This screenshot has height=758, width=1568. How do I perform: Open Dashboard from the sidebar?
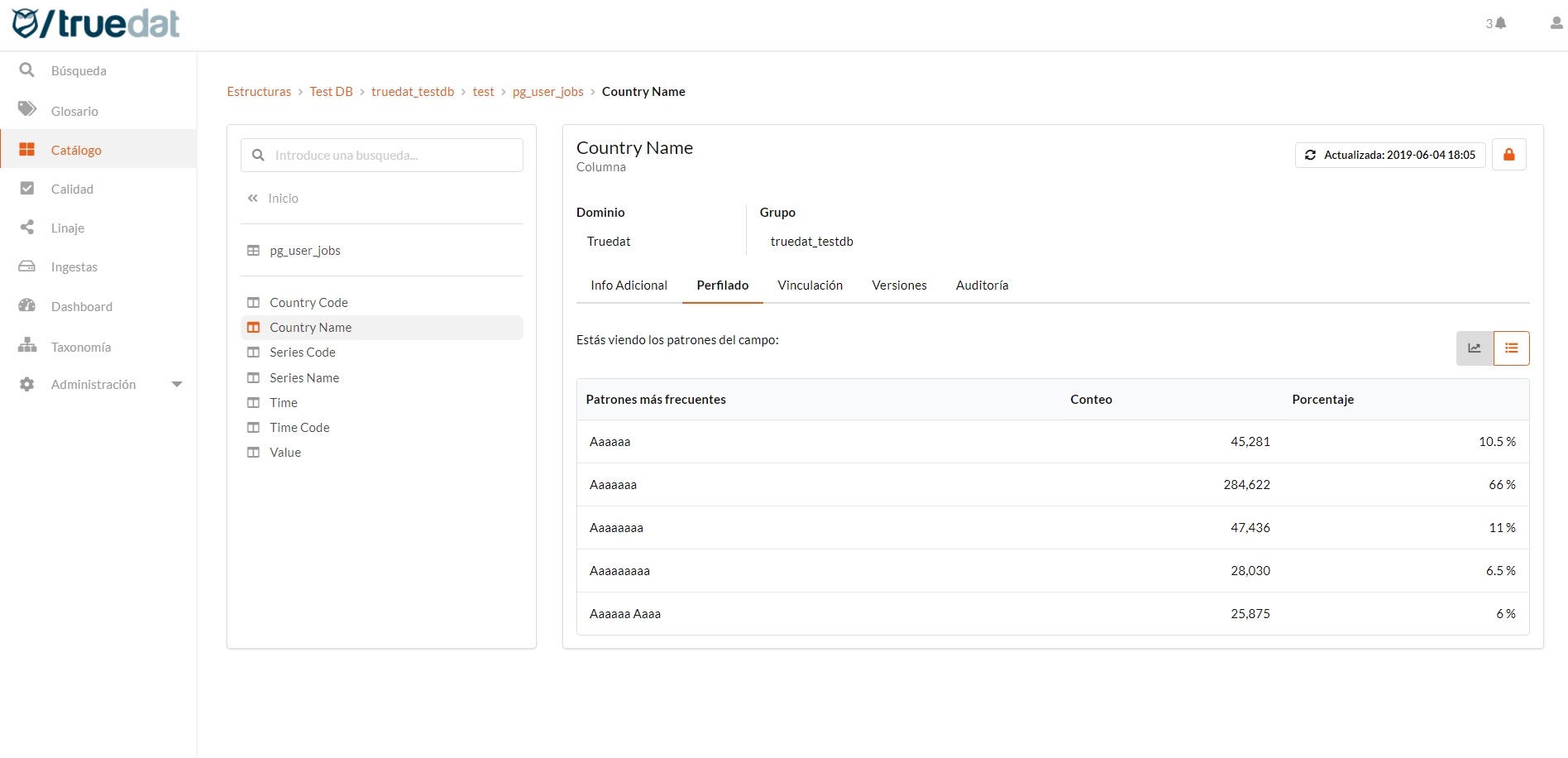(81, 306)
